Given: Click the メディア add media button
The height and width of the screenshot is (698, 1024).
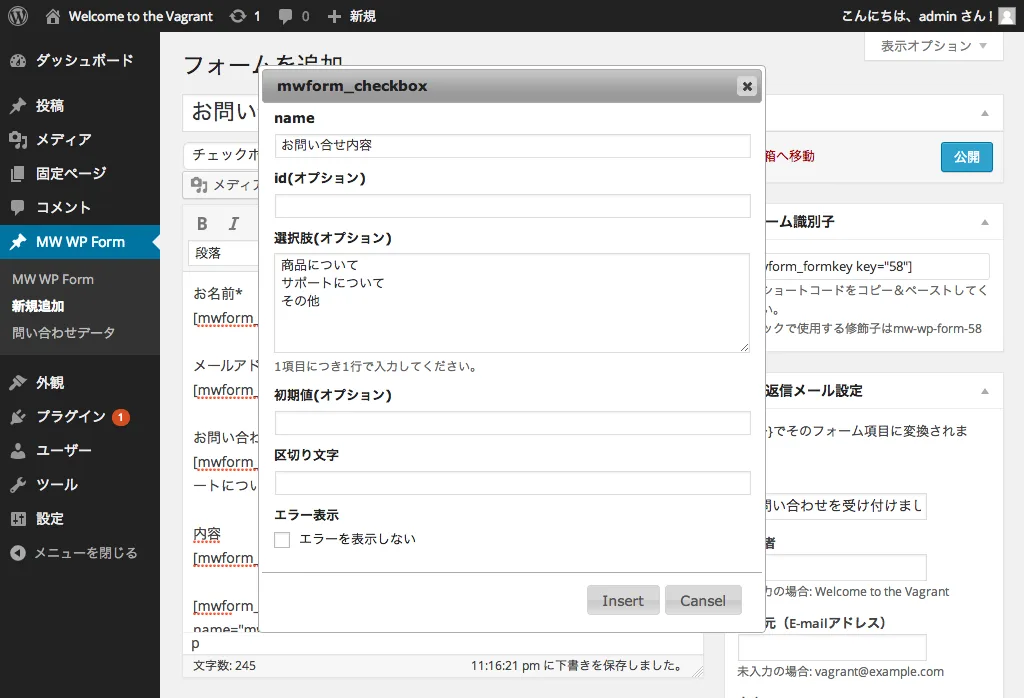Looking at the screenshot, I should [x=221, y=185].
